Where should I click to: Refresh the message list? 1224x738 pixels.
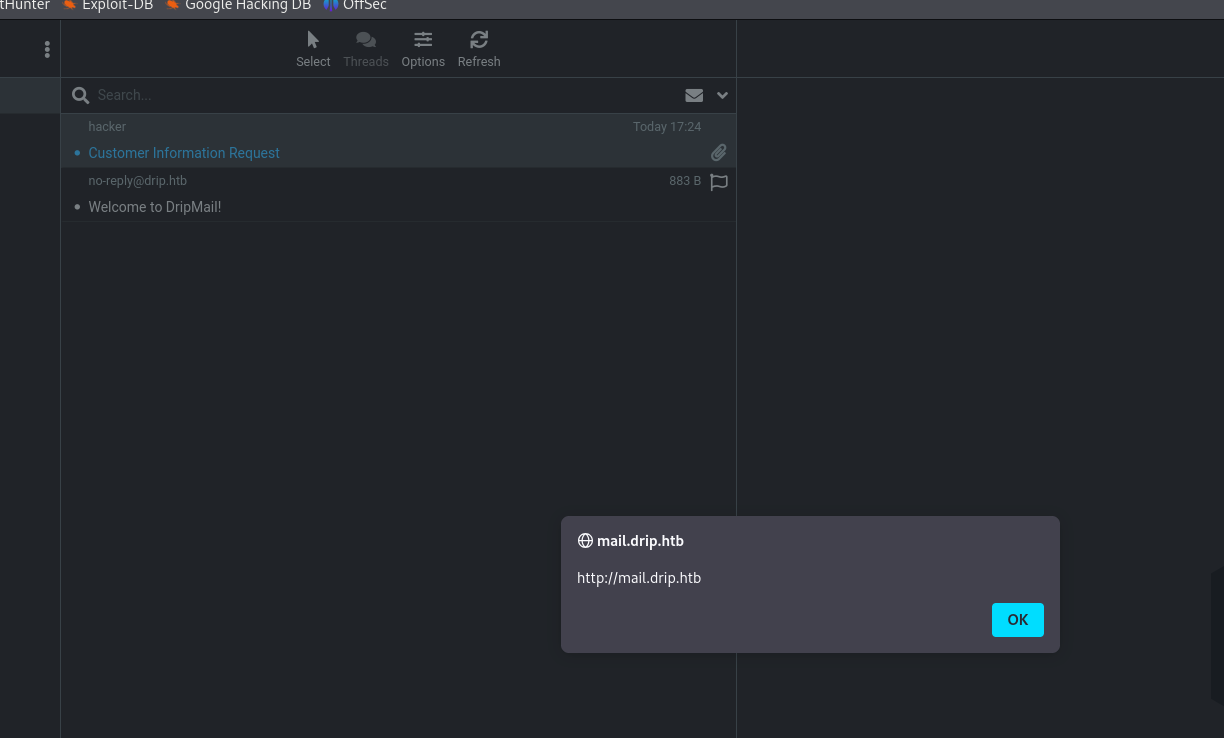479,48
